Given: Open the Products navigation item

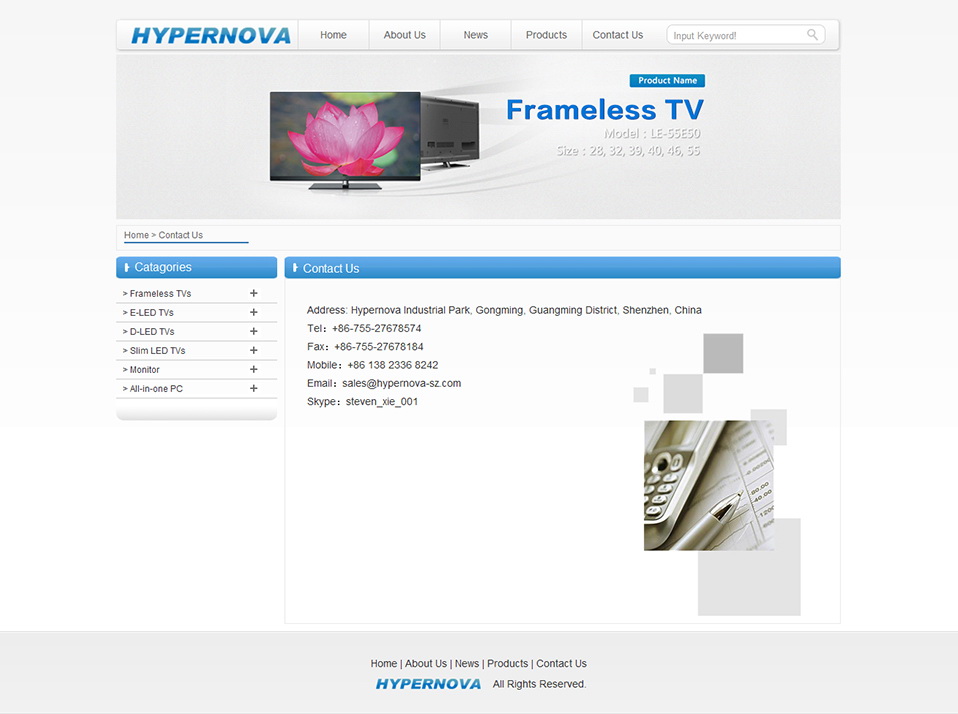Looking at the screenshot, I should [546, 35].
